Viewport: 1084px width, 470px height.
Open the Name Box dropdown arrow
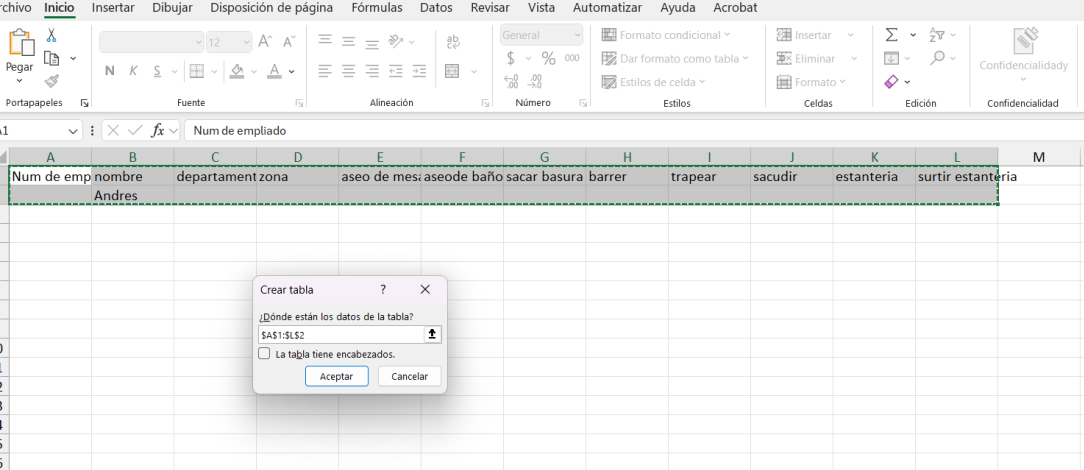tap(74, 131)
